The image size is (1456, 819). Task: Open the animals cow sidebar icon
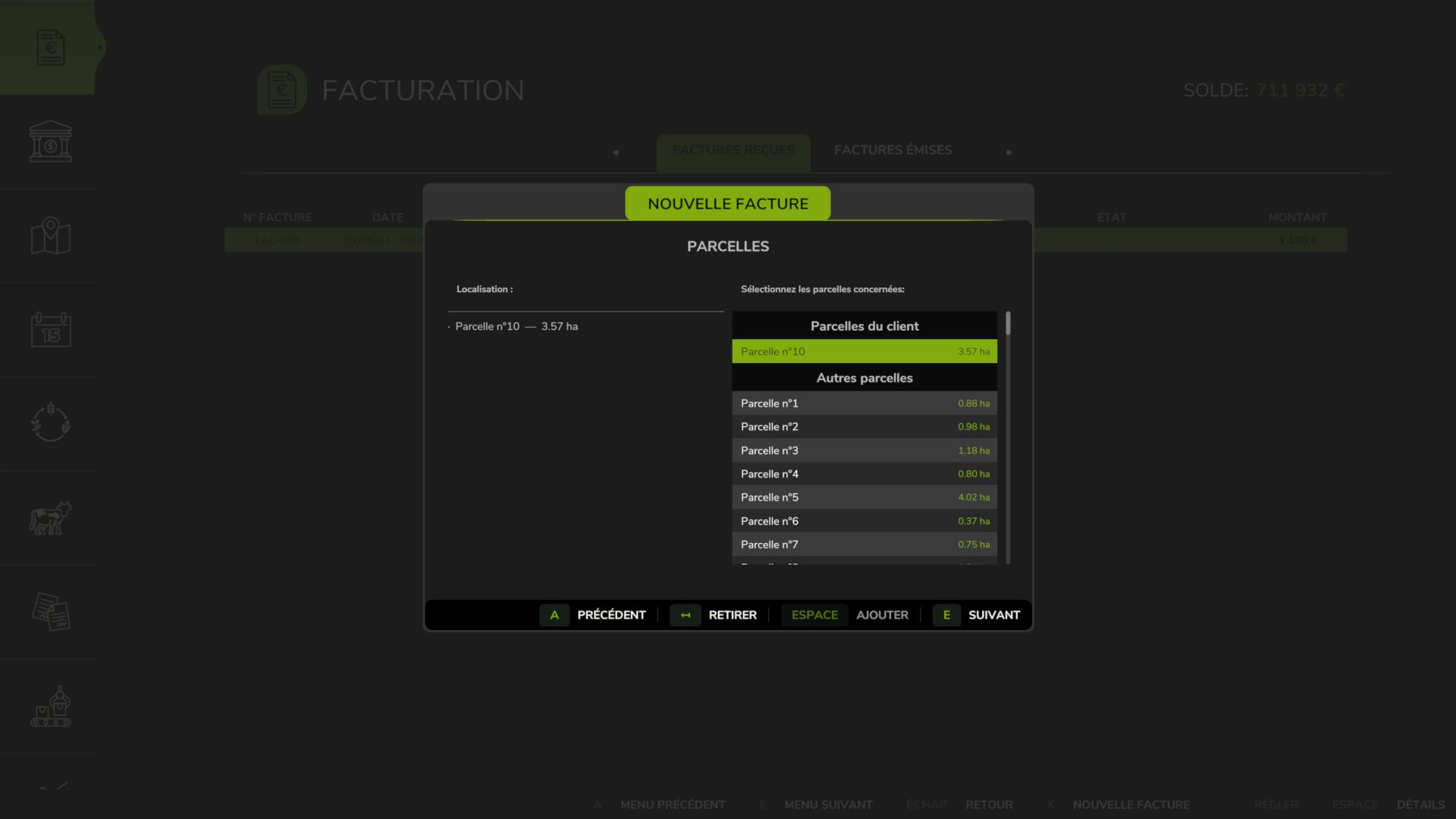[50, 518]
